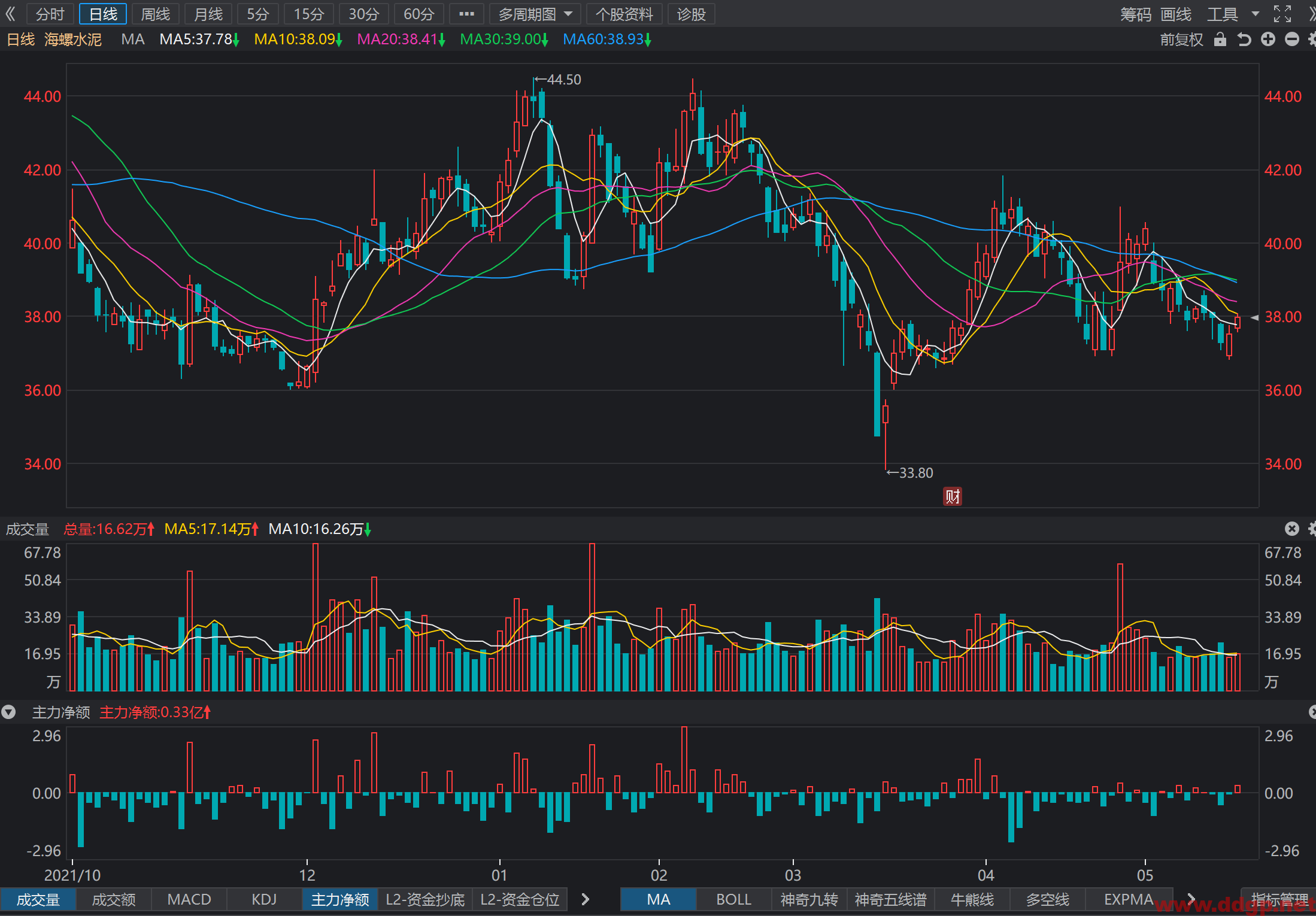Switch chart to 分时 view
Viewport: 1316px width, 916px height.
[x=50, y=14]
